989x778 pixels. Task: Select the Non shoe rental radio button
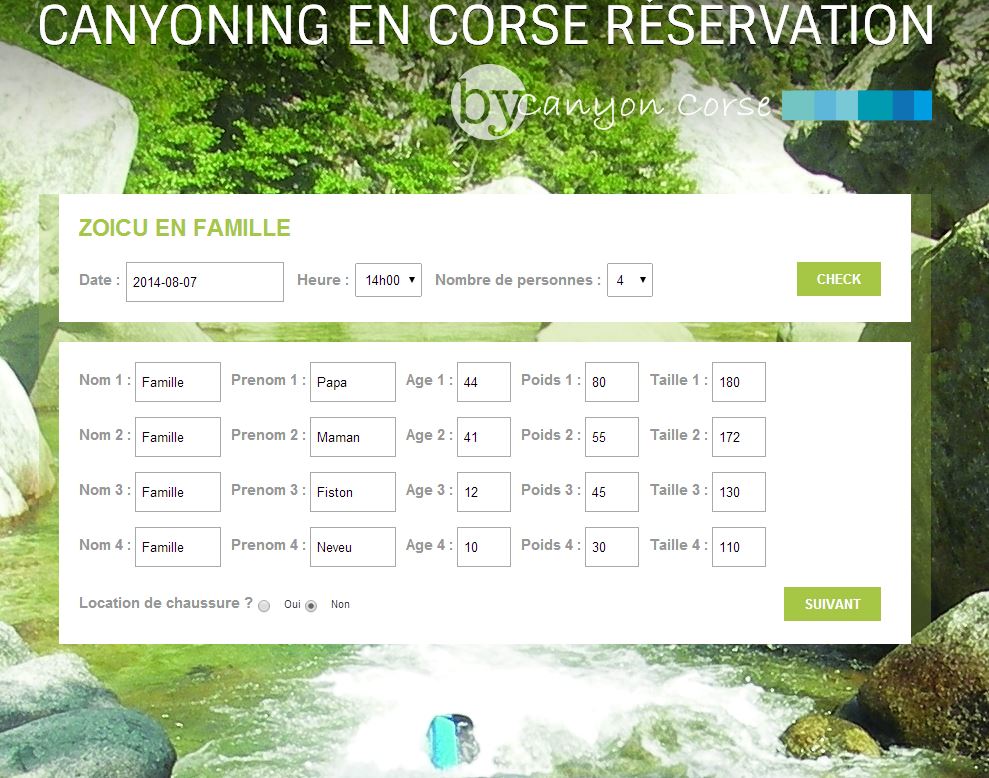(x=311, y=606)
